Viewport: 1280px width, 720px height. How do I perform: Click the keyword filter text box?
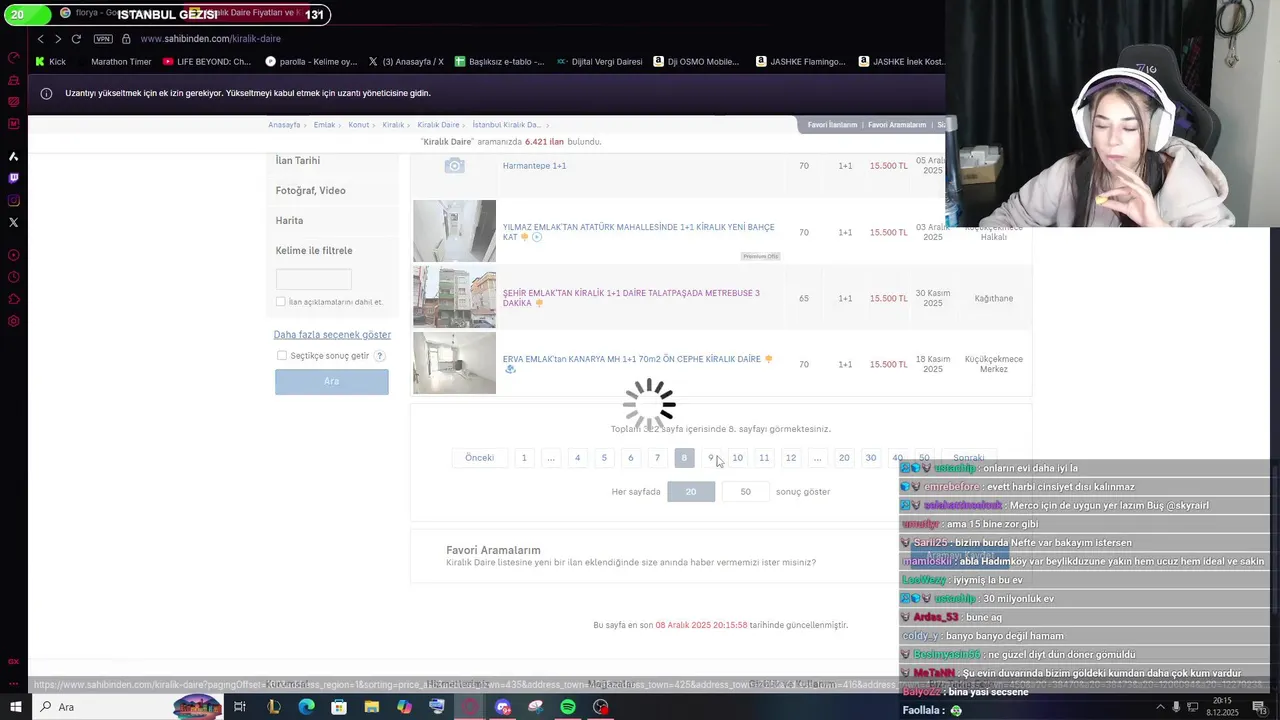[314, 279]
